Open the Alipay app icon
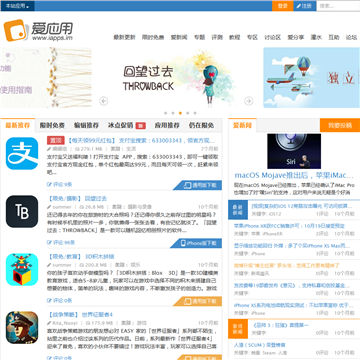Viewport: 360px width, 360px height. [22, 153]
